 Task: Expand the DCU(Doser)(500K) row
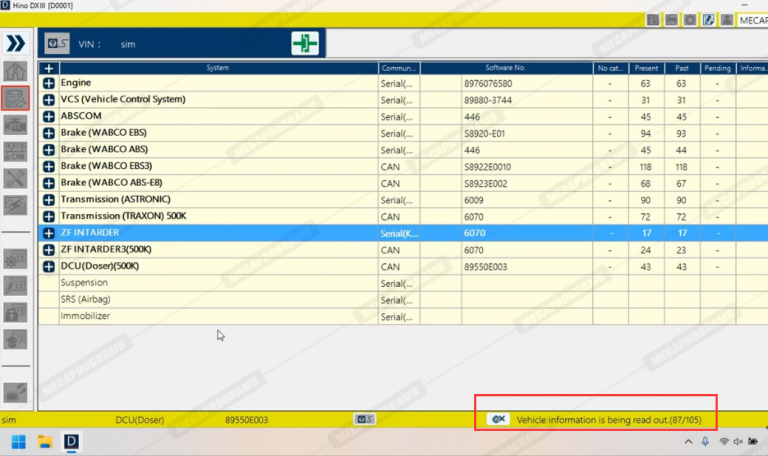[48, 266]
